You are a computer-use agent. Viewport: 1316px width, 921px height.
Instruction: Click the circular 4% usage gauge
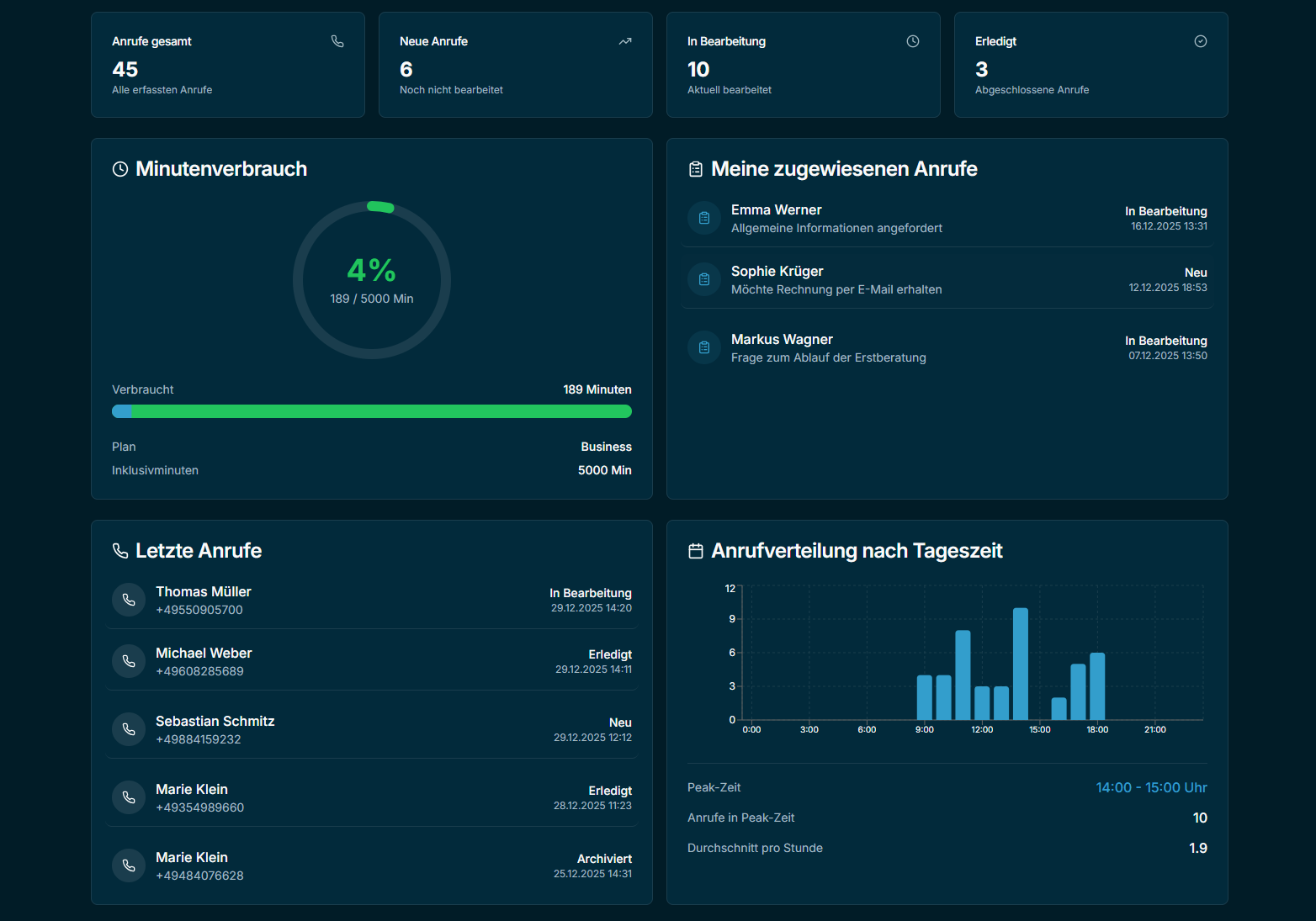pyautogui.click(x=371, y=278)
